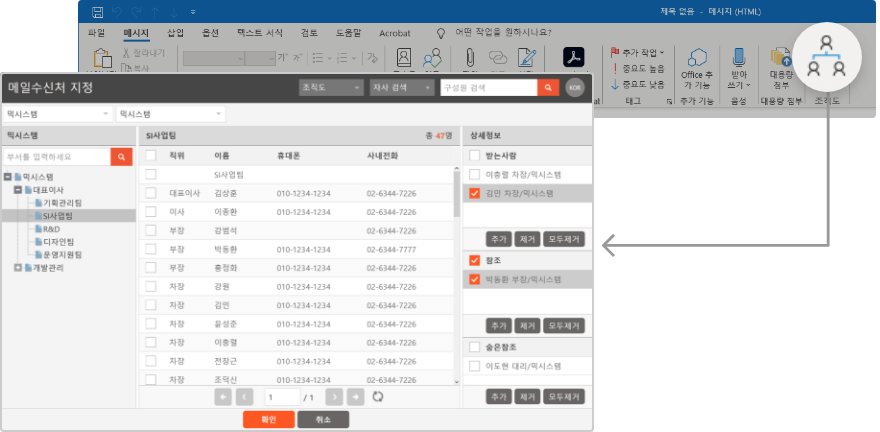Check the row for 김상훈 대표이사

(x=150, y=193)
